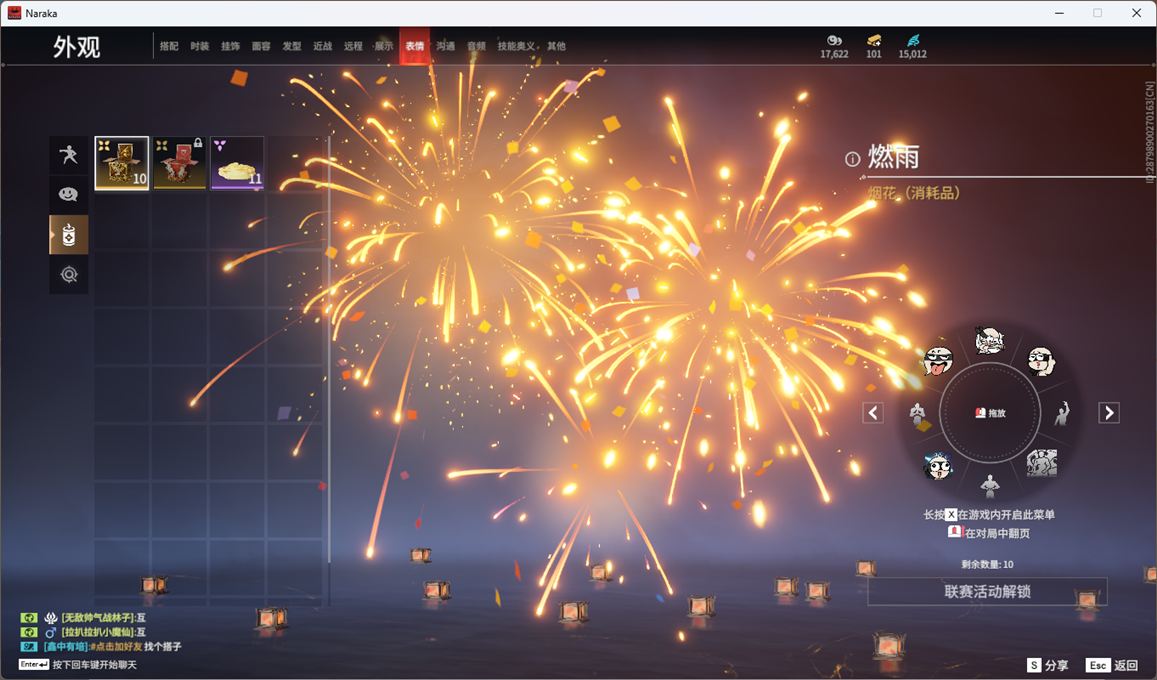This screenshot has width=1157, height=680.
Task: Open the 音频 tab
Action: [x=476, y=46]
